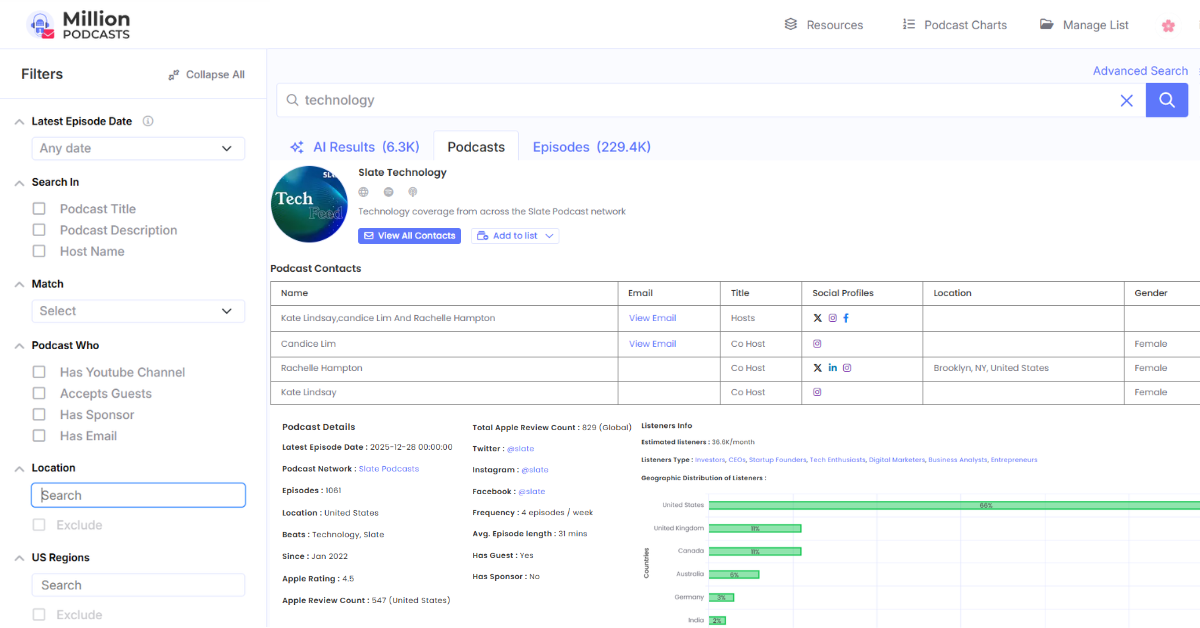Open Rachelle Hampton's Instagram profile icon

tap(847, 368)
